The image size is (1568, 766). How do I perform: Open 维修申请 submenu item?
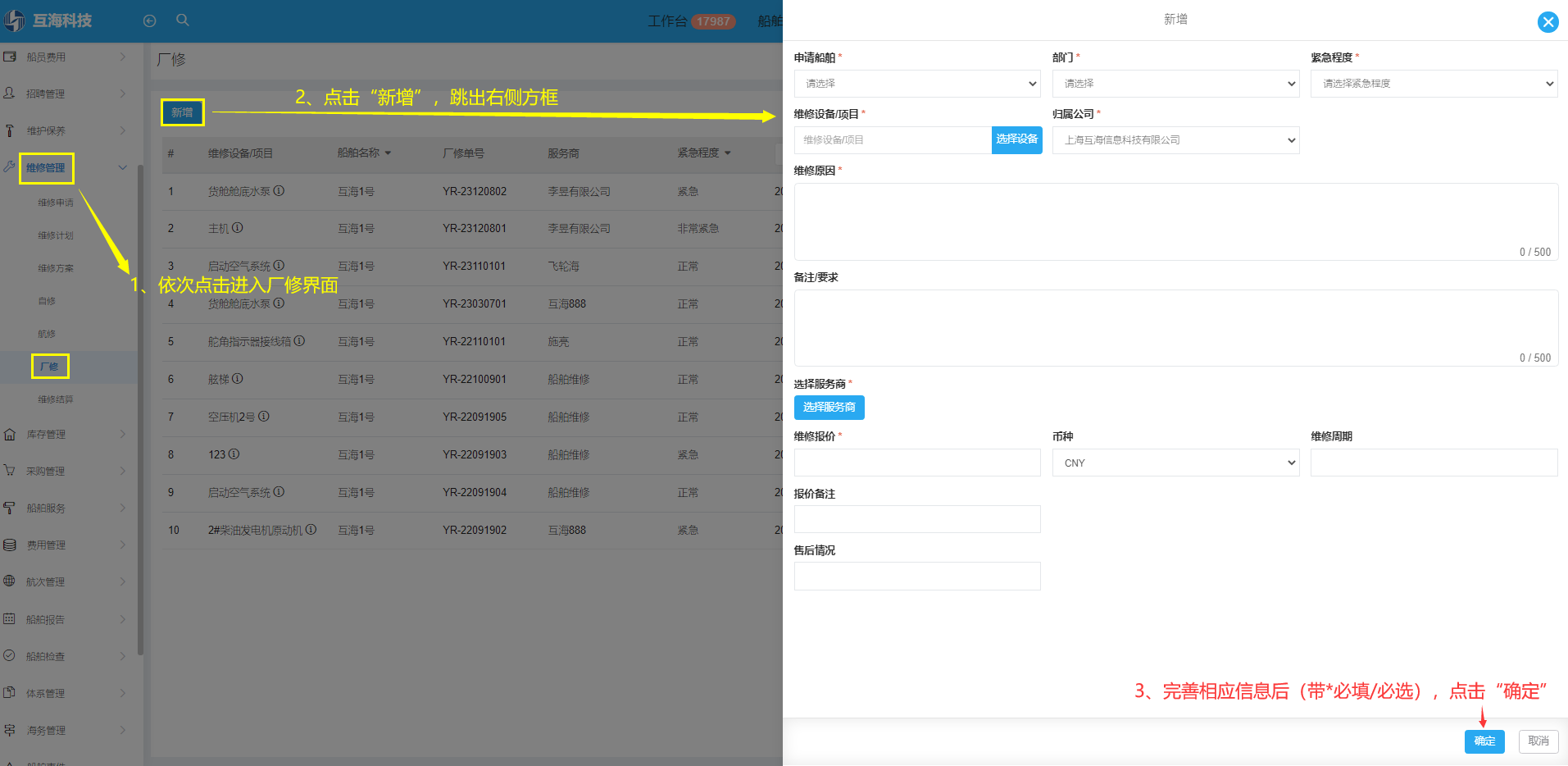[56, 203]
